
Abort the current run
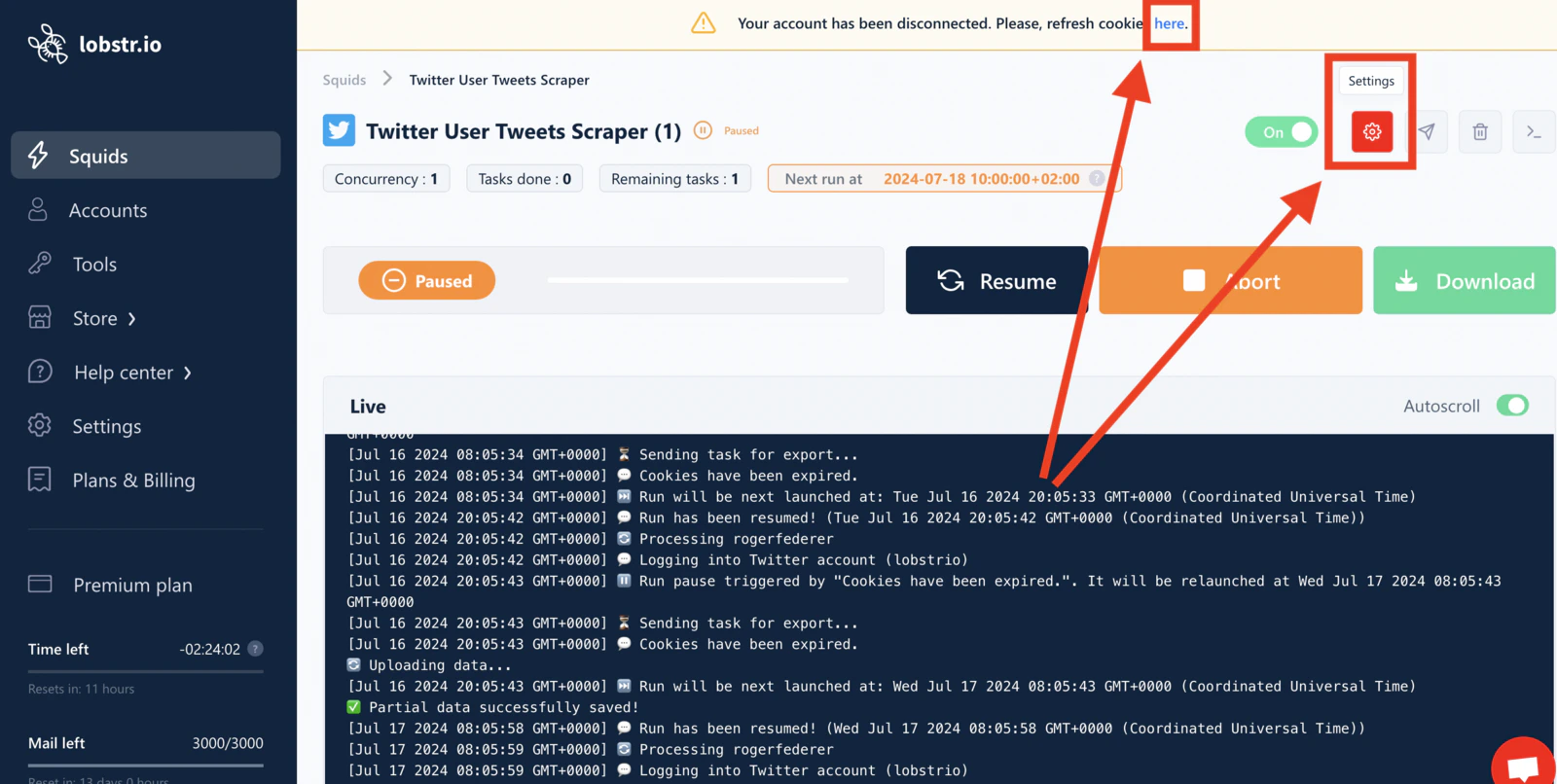1231,280
